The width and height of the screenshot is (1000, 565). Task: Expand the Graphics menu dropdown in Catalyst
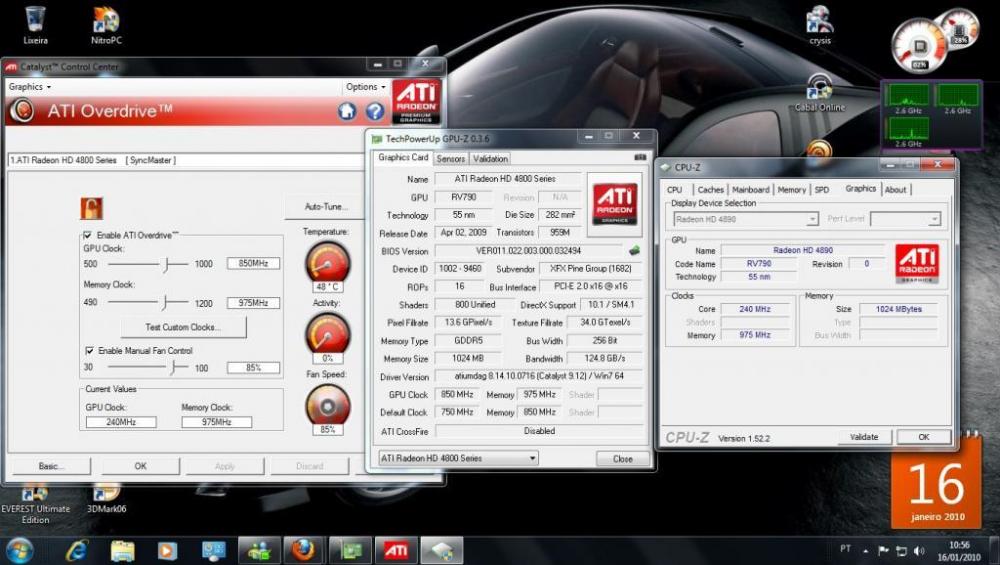[x=29, y=87]
